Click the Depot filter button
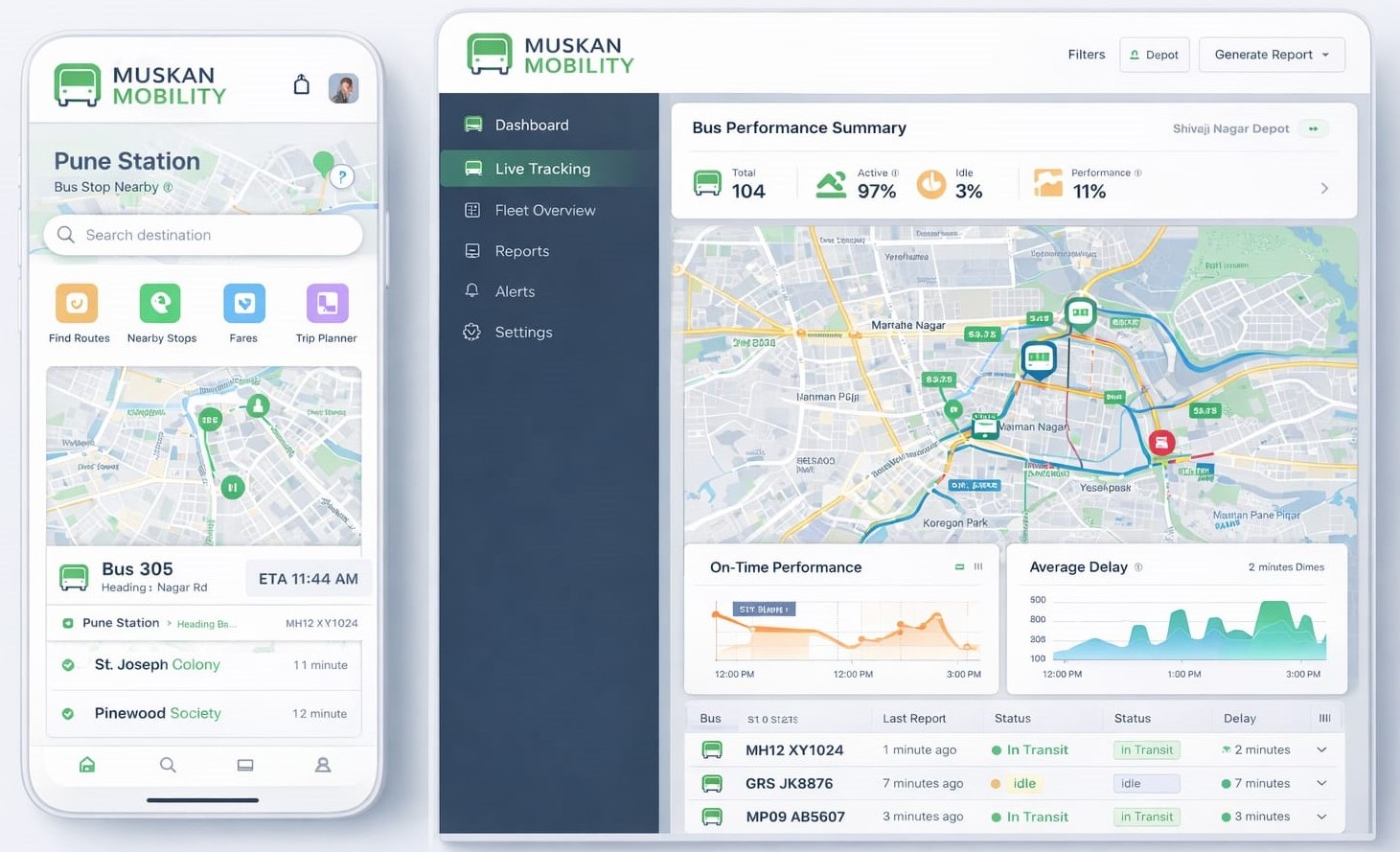This screenshot has height=852, width=1400. [1154, 55]
